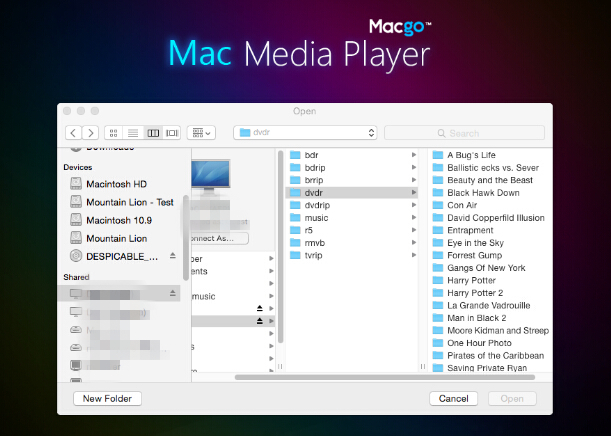Viewport: 611px width, 436px height.
Task: Open the brrip folder
Action: pos(351,180)
